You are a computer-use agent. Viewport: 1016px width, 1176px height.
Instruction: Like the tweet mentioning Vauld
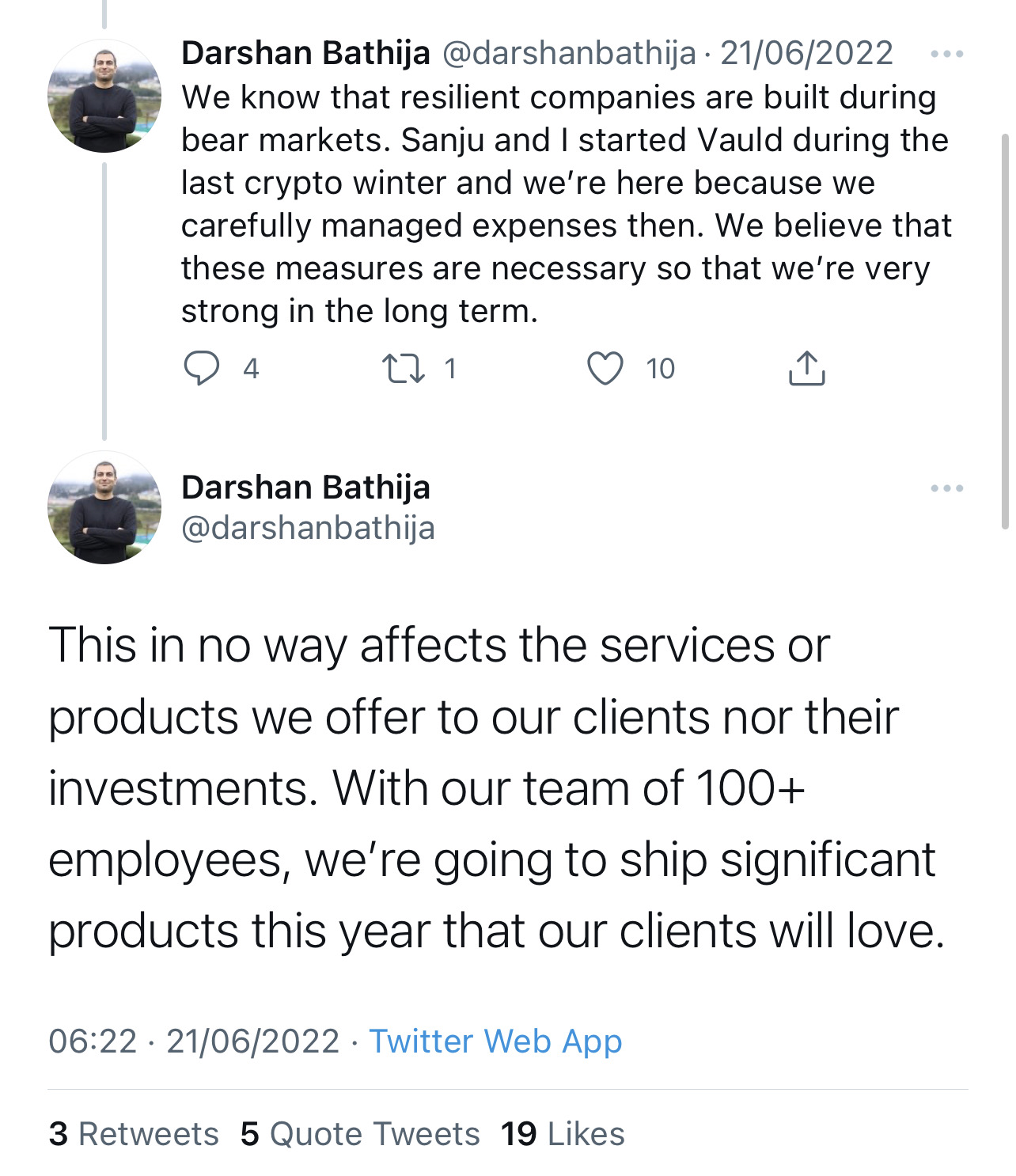605,369
